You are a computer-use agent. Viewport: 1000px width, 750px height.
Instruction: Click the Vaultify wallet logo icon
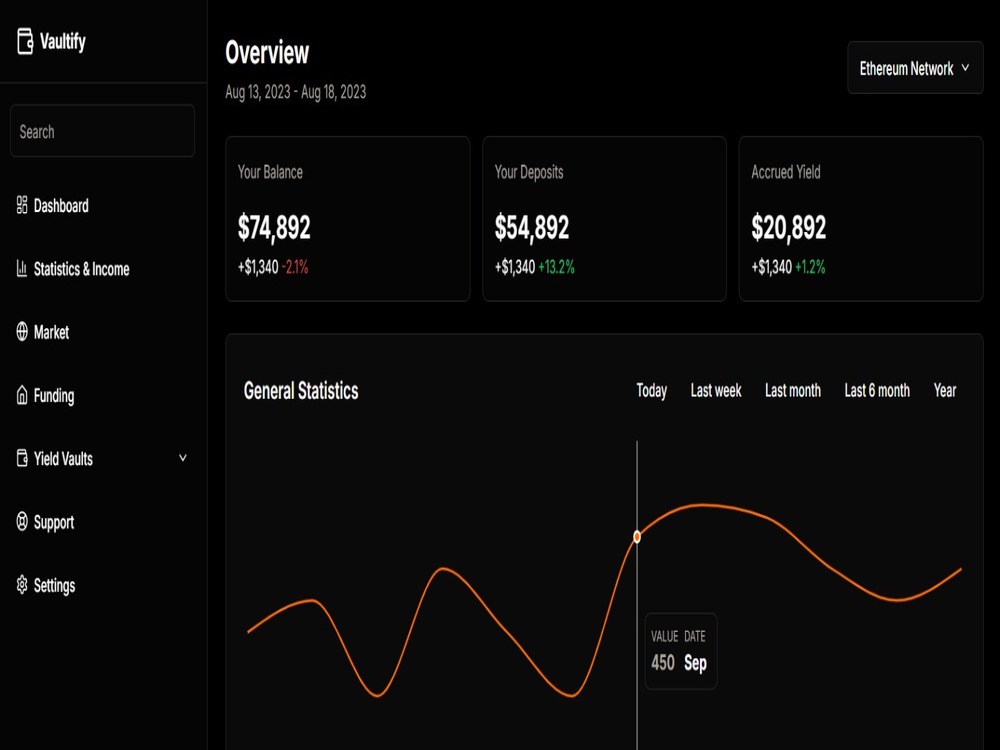tap(25, 41)
